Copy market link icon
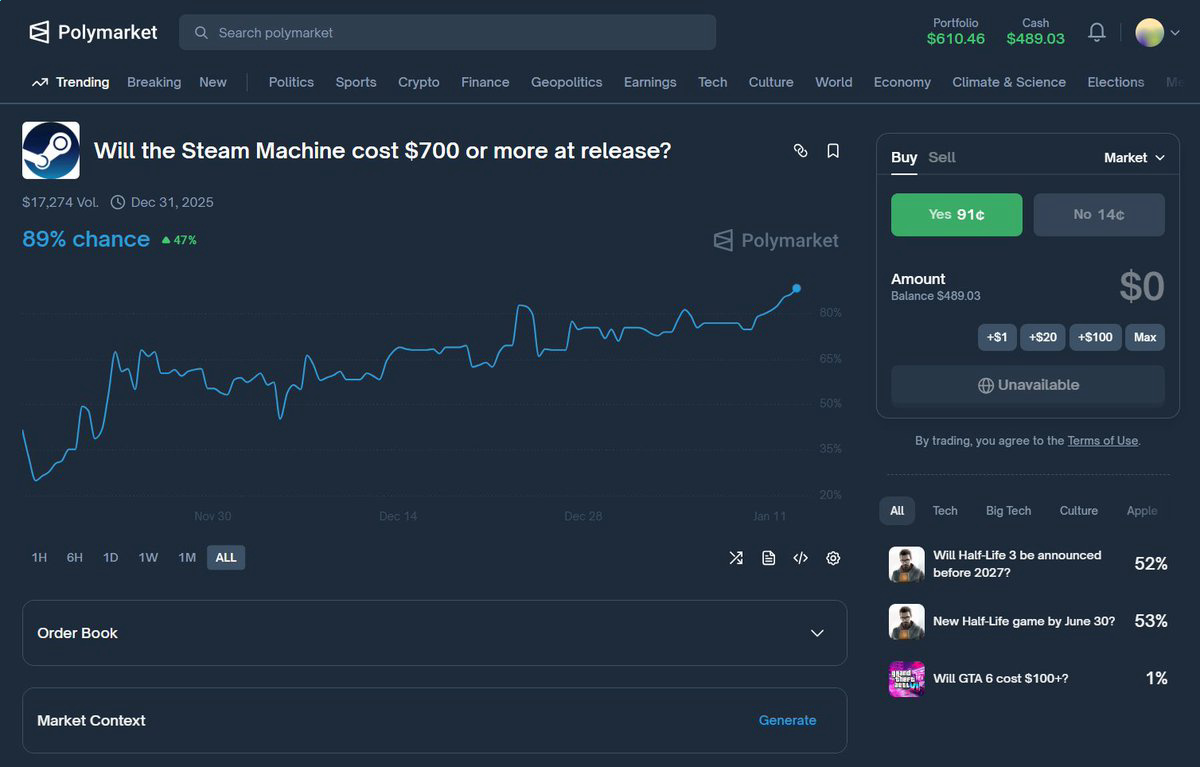Viewport: 1200px width, 767px height. pyautogui.click(x=800, y=151)
